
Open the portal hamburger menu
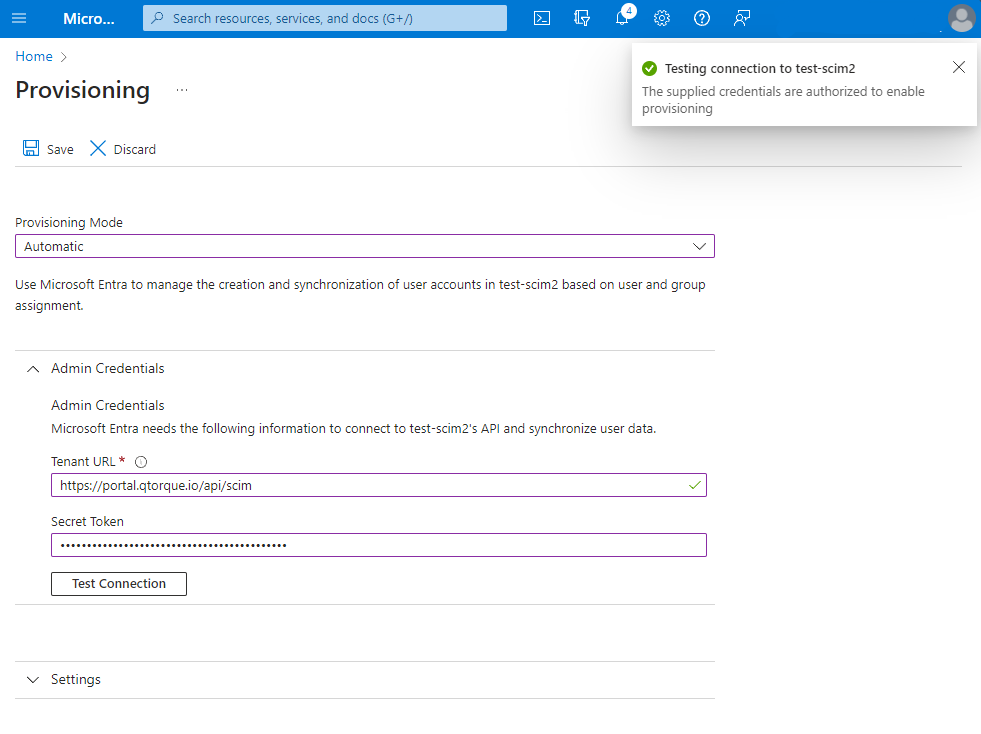pyautogui.click(x=20, y=18)
